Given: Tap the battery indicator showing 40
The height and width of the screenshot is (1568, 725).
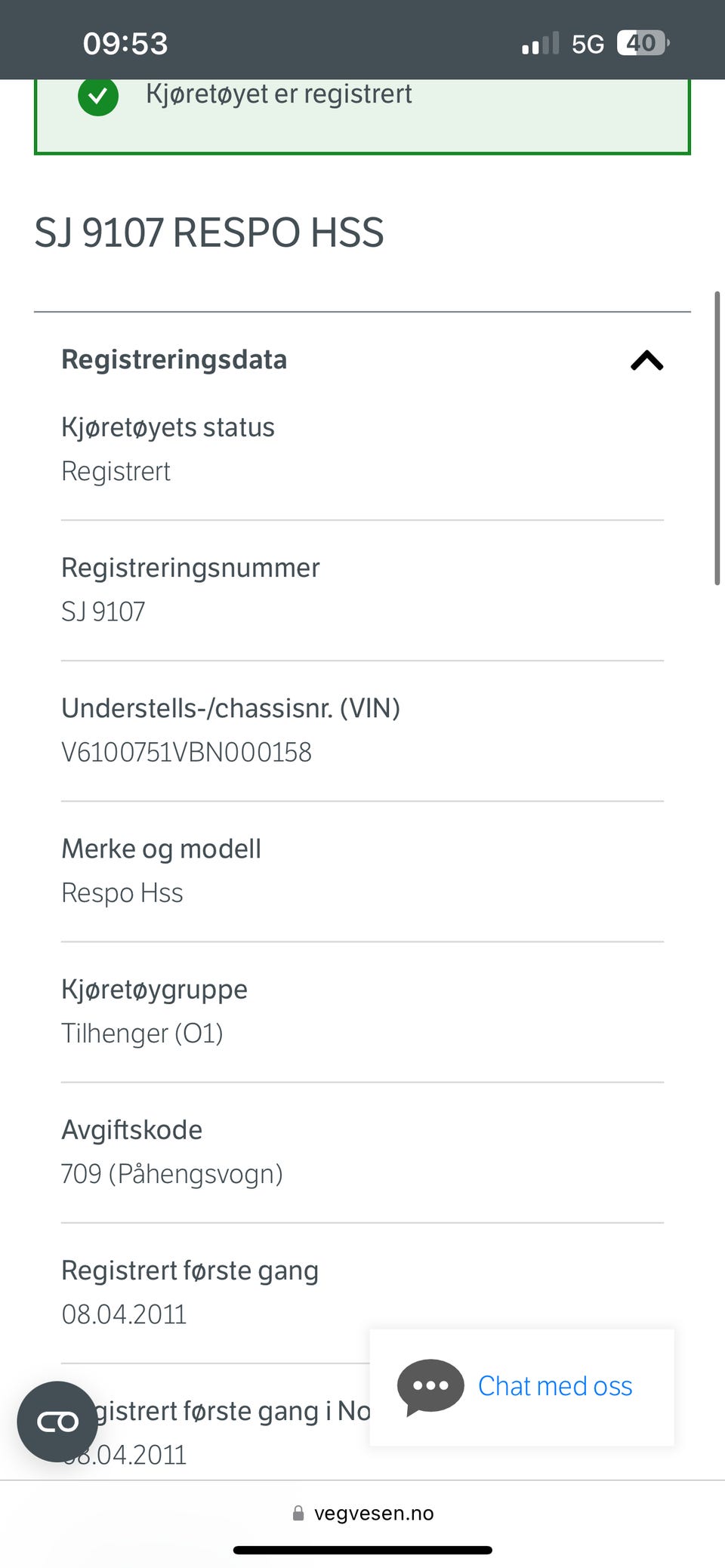Looking at the screenshot, I should tap(642, 43).
